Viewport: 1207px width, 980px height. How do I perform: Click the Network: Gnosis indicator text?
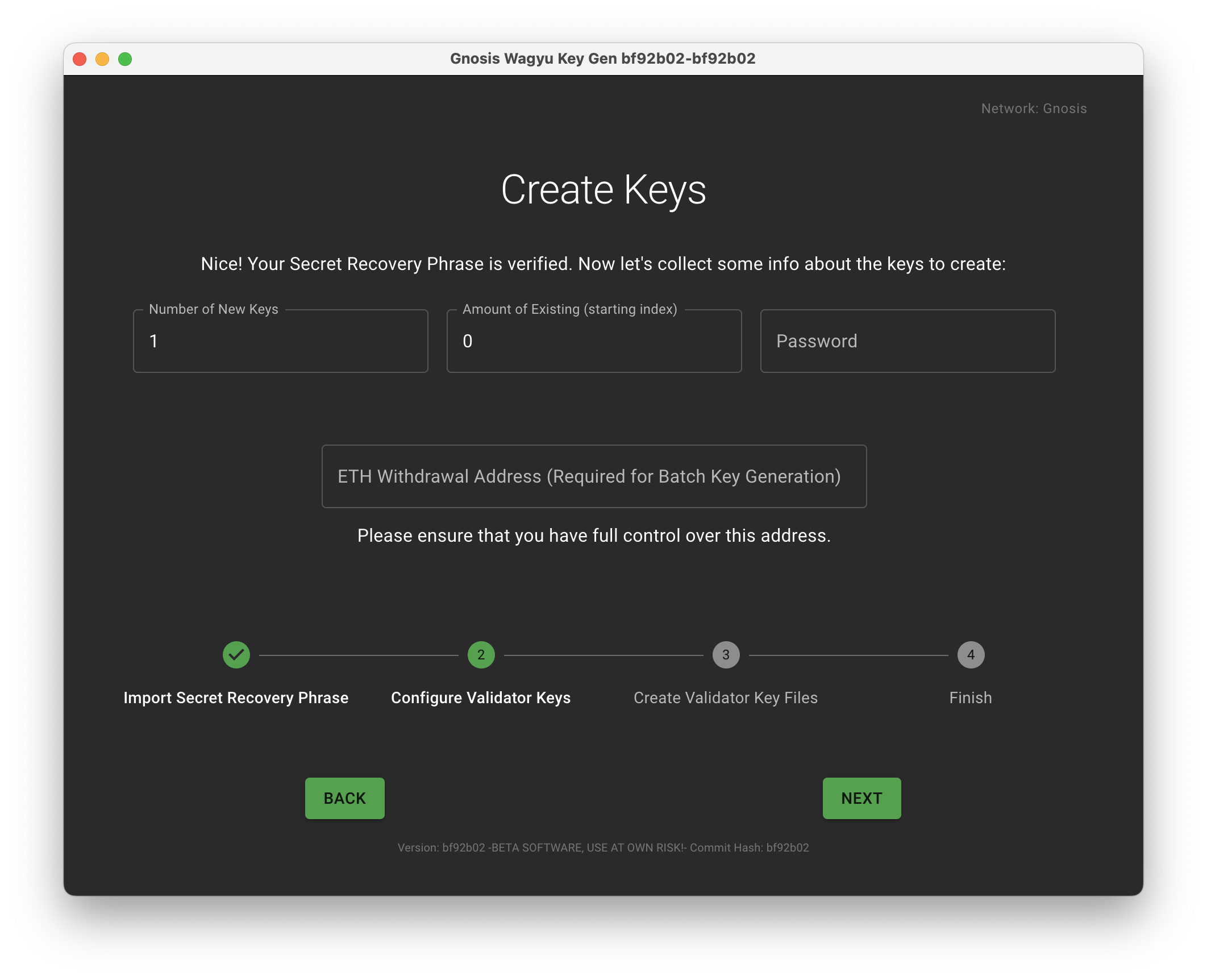point(1034,109)
